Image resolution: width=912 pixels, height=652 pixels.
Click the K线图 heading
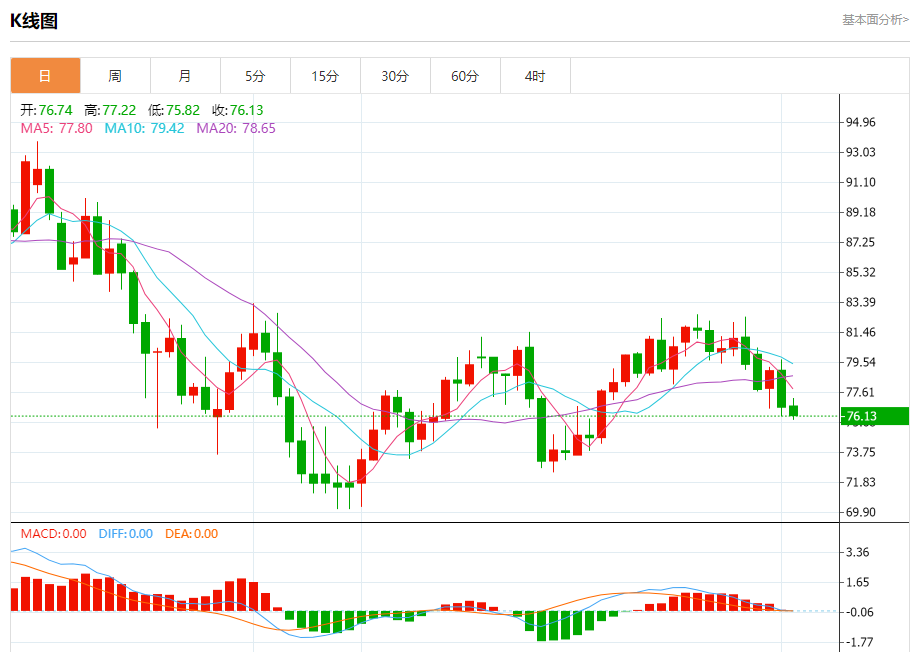click(34, 21)
